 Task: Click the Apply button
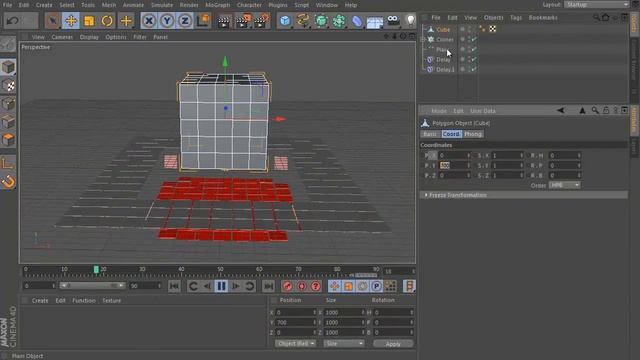pyautogui.click(x=393, y=344)
